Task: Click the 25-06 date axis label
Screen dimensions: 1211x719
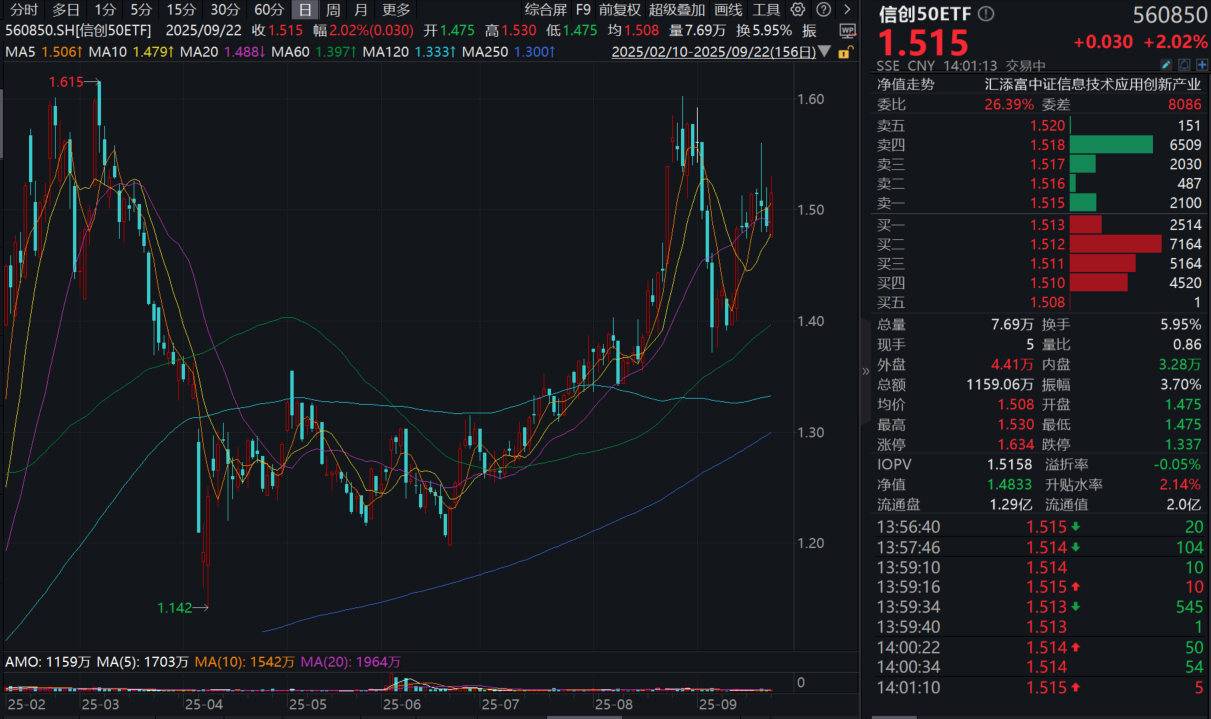Action: click(402, 705)
